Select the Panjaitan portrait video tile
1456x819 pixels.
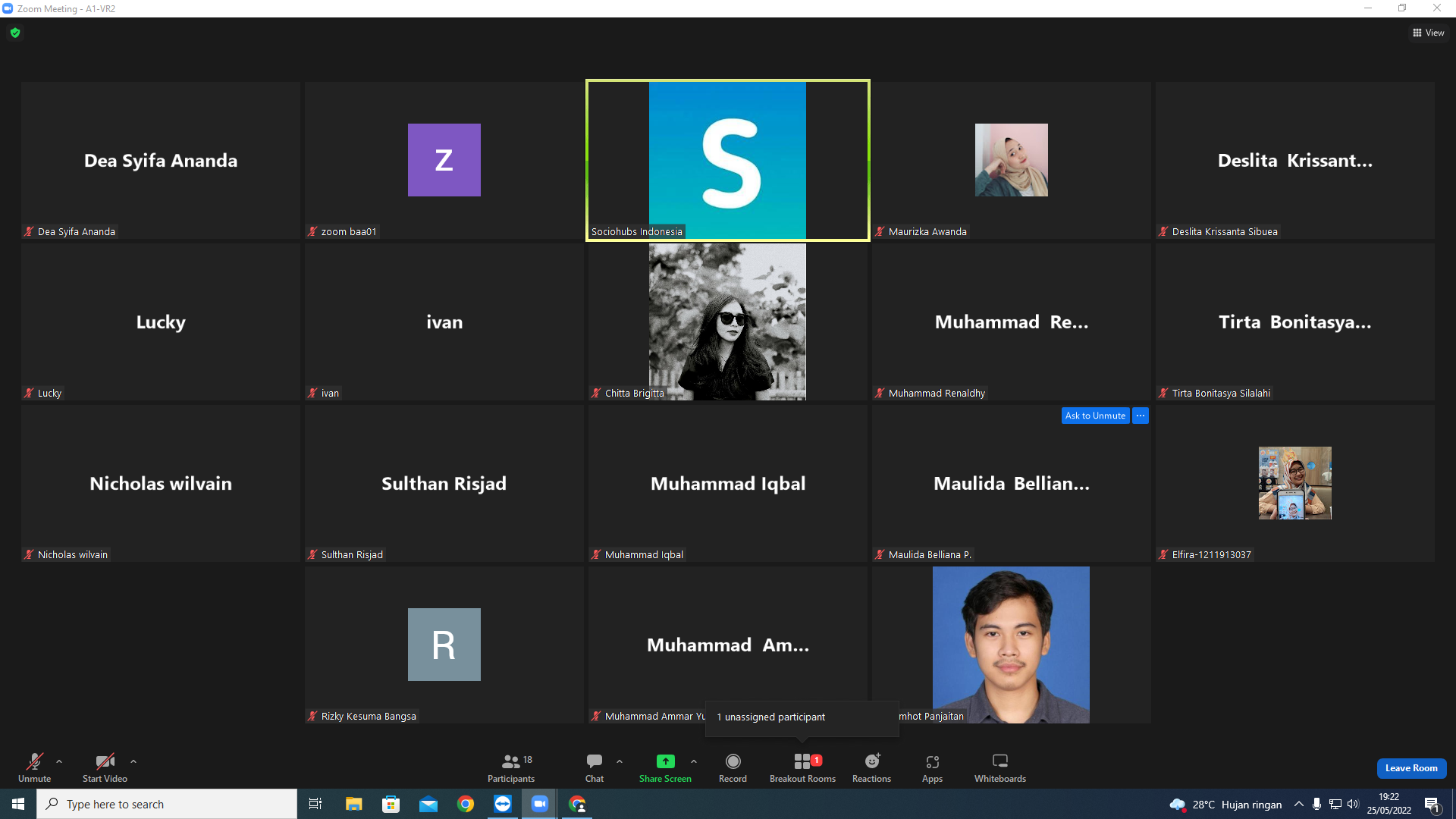click(x=1012, y=645)
